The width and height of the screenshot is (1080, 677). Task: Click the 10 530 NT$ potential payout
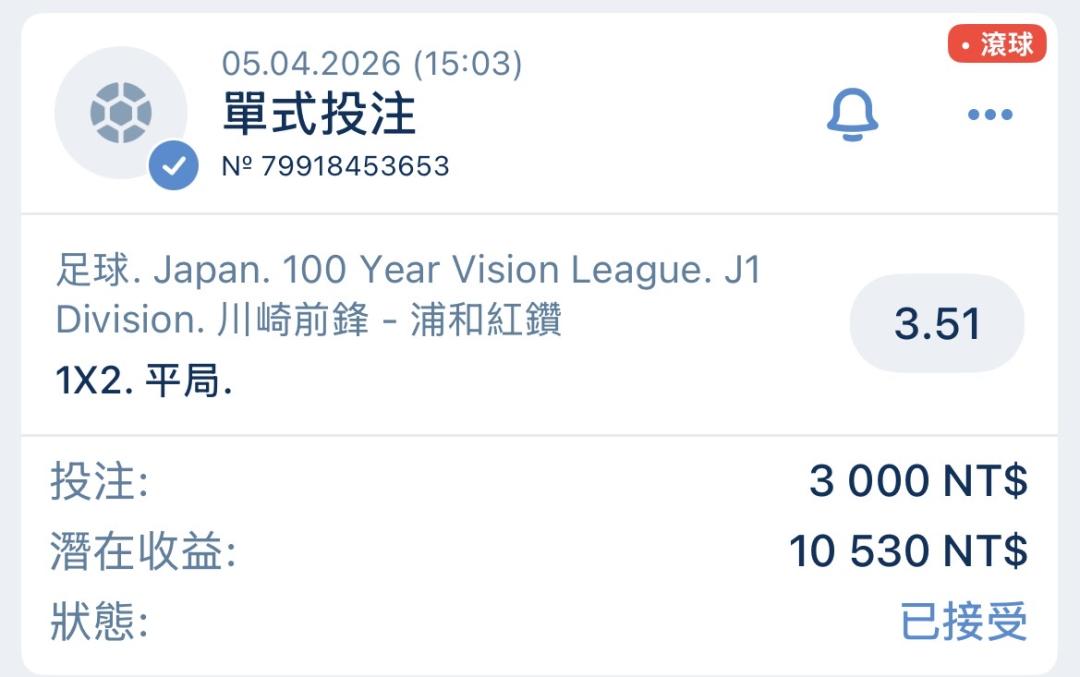907,552
